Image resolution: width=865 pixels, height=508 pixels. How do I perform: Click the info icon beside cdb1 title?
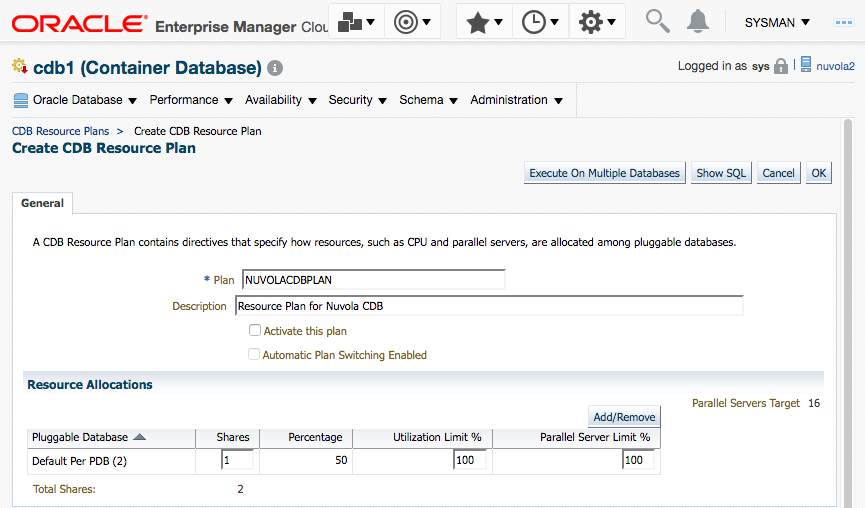point(275,68)
